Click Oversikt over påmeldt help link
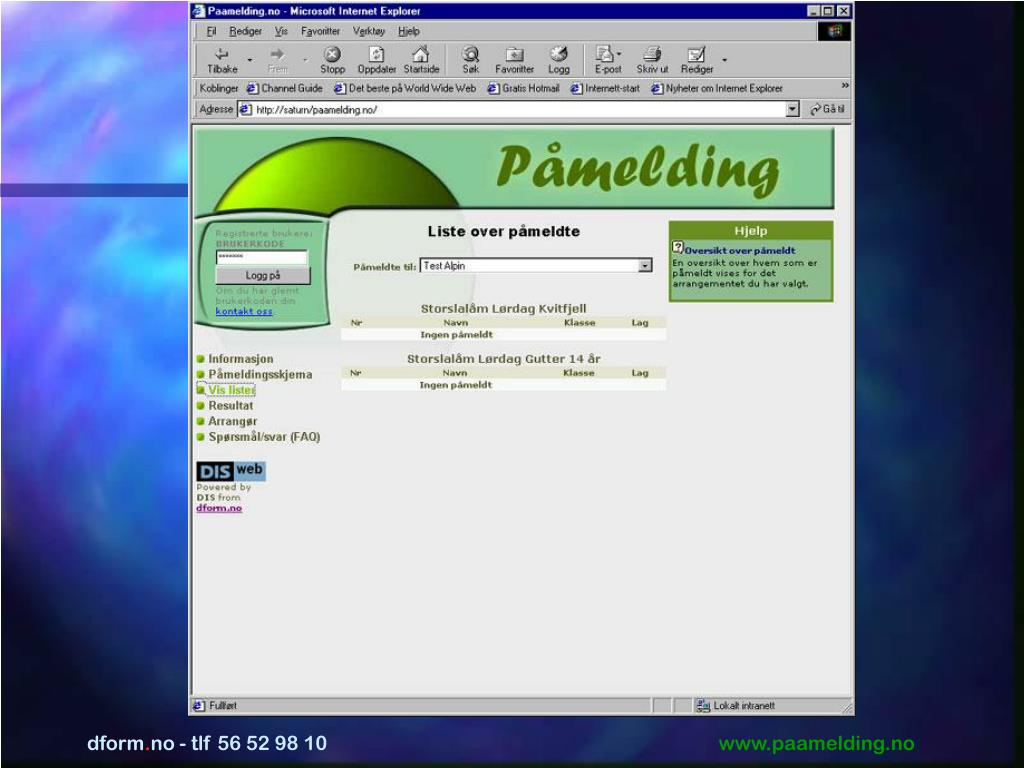This screenshot has height=768, width=1024. [x=739, y=251]
